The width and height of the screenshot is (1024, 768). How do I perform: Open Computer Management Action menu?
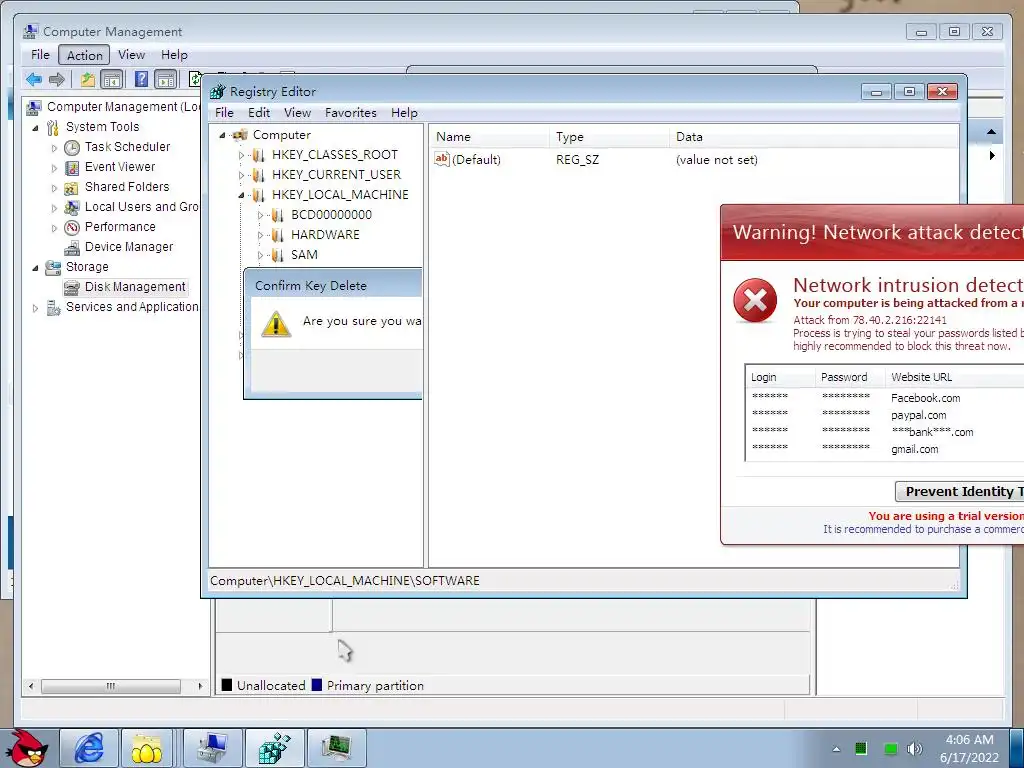click(x=84, y=56)
